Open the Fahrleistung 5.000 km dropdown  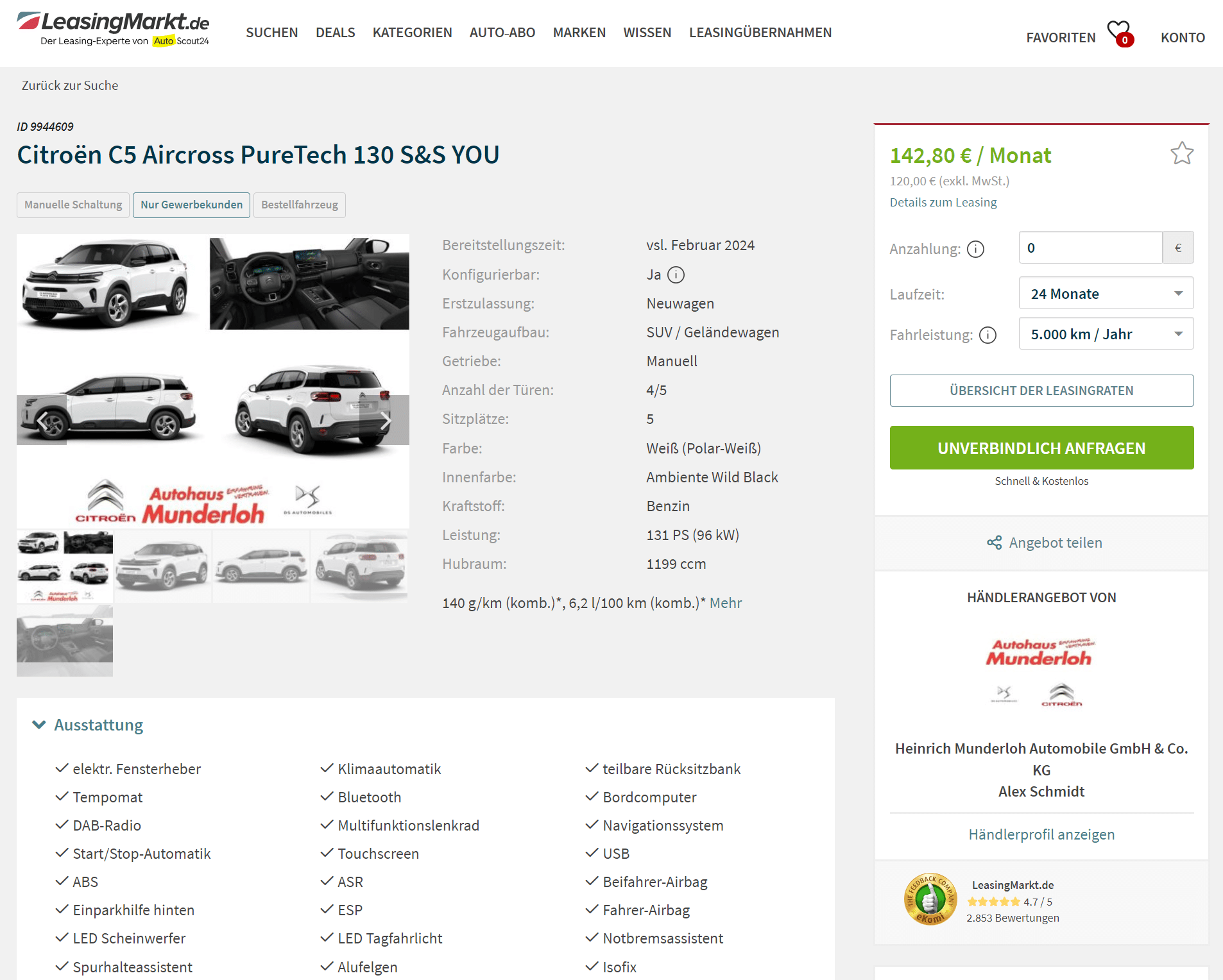coord(1106,334)
